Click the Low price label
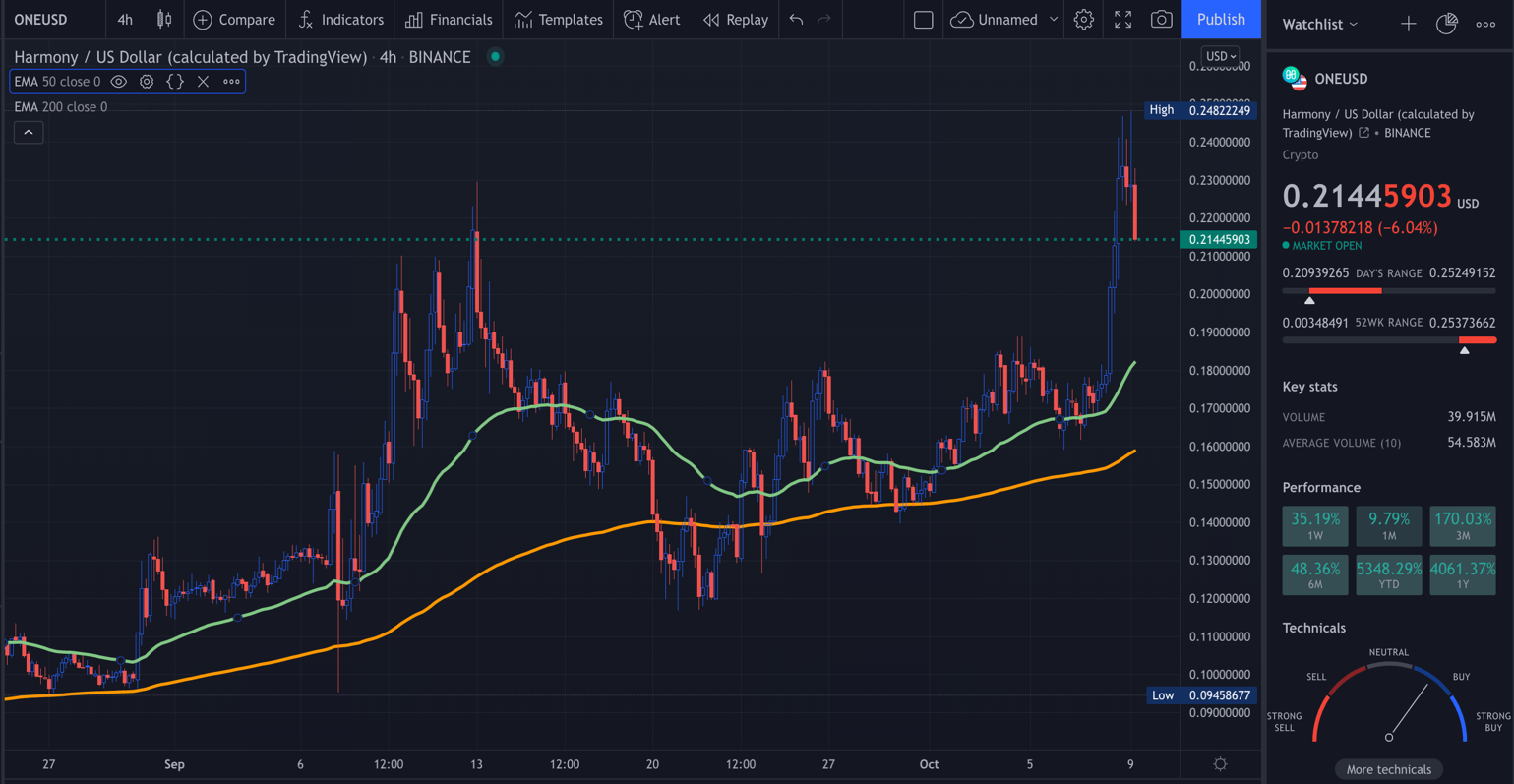 1202,695
